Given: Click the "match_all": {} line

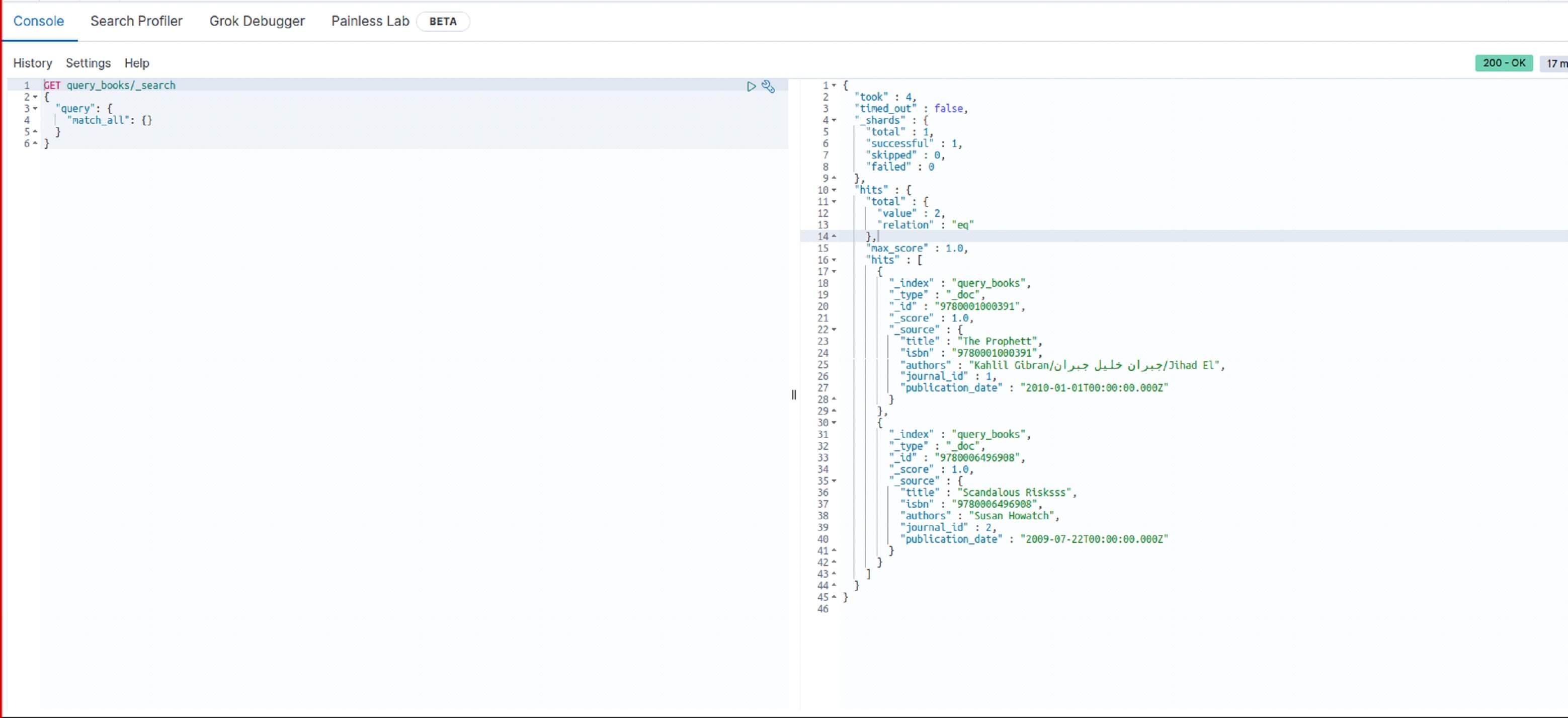Looking at the screenshot, I should [110, 120].
